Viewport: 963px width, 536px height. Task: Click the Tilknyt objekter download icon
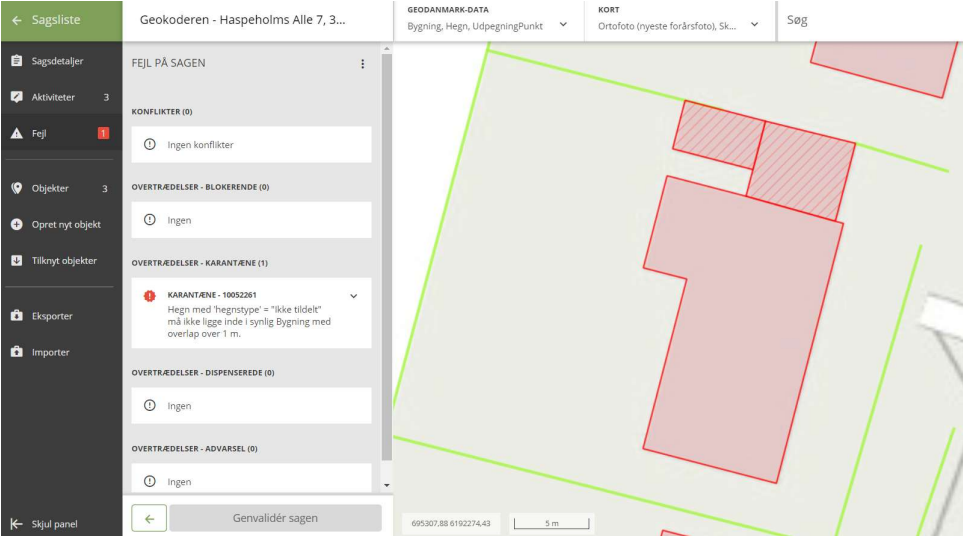click(16, 261)
